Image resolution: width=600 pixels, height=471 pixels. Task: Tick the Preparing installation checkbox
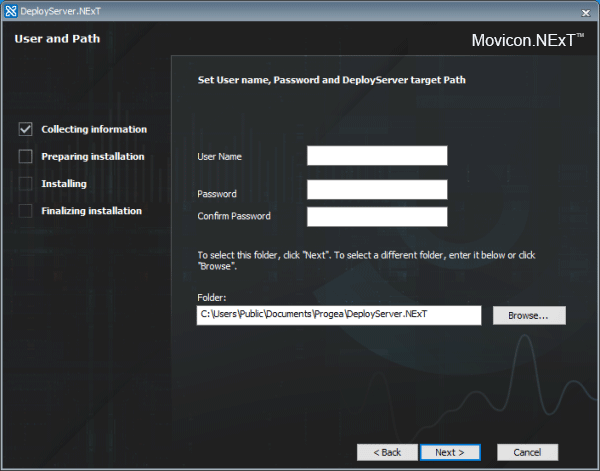point(26,157)
